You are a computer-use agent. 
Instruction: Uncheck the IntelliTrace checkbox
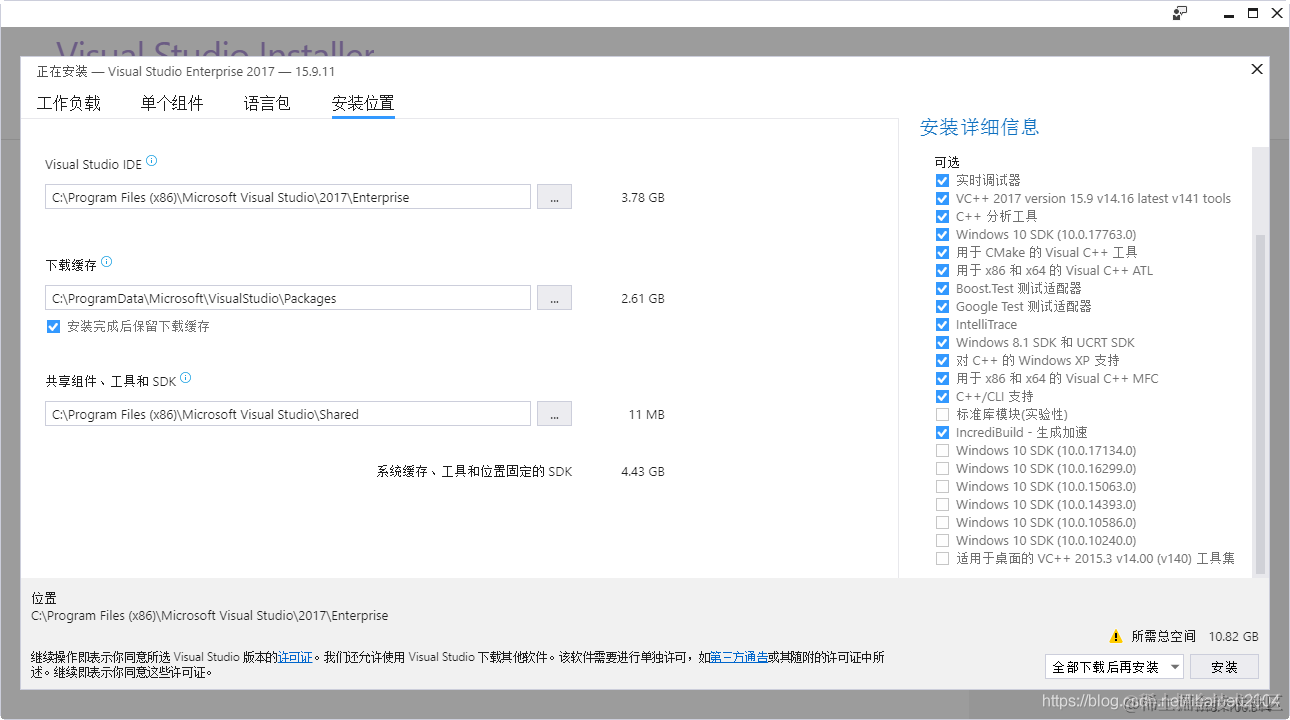(942, 324)
